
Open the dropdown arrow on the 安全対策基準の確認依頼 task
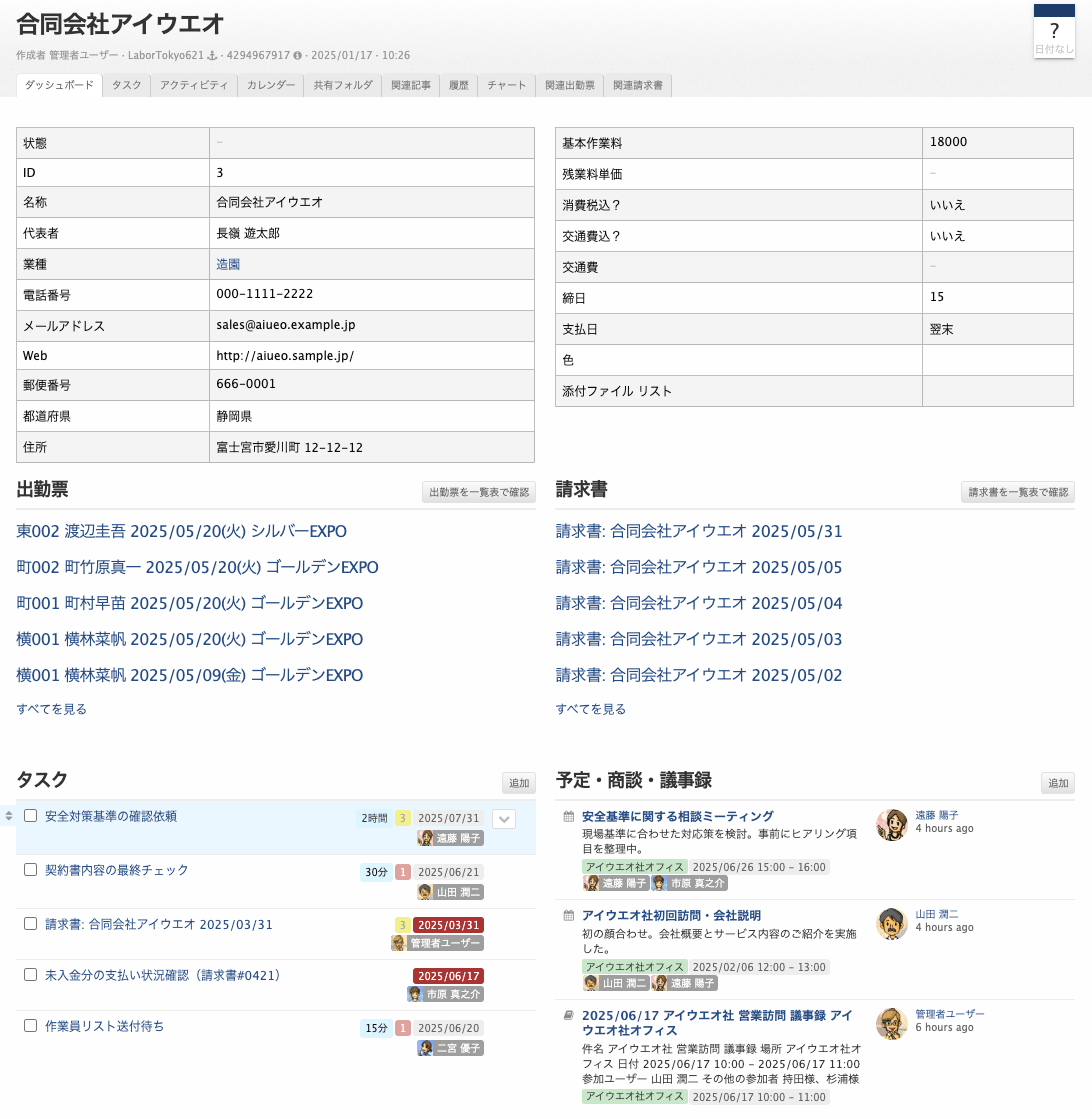pos(505,819)
